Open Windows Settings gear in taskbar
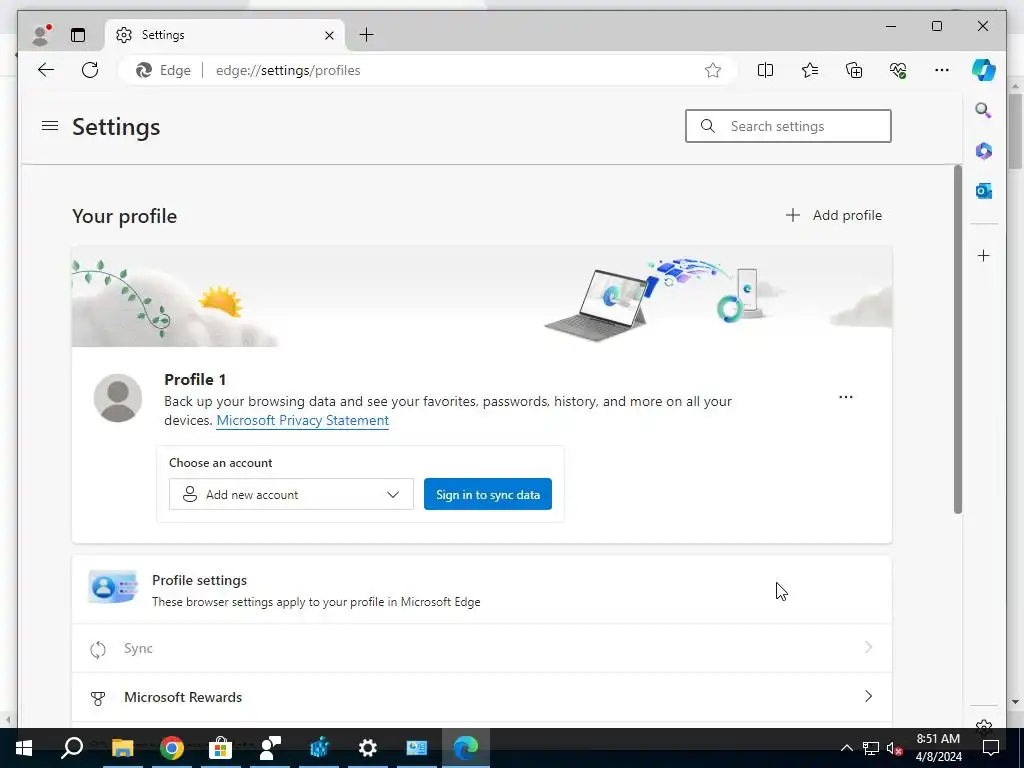The height and width of the screenshot is (768, 1024). (x=368, y=748)
